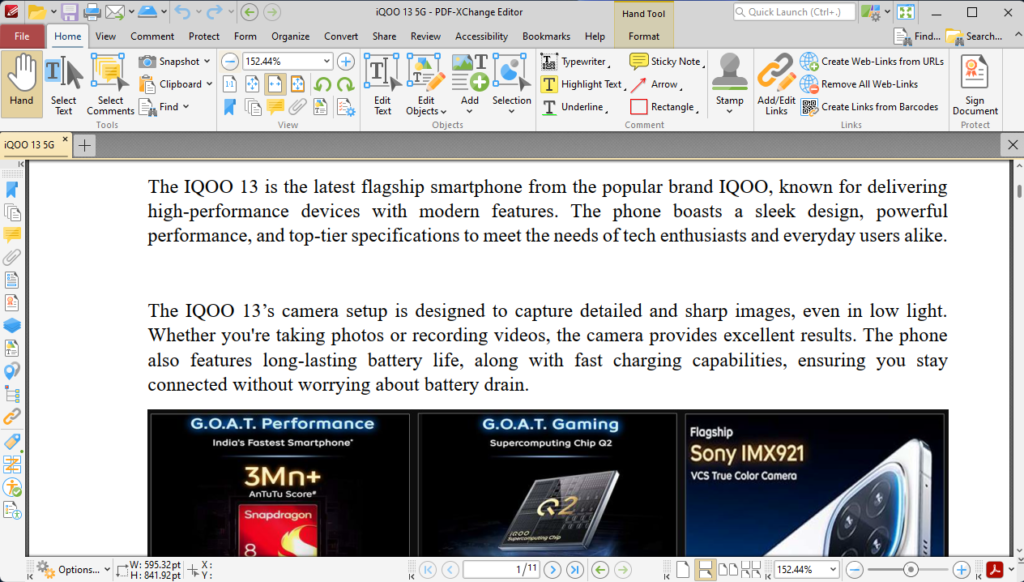Select two pages layout in status bar

[x=728, y=570]
